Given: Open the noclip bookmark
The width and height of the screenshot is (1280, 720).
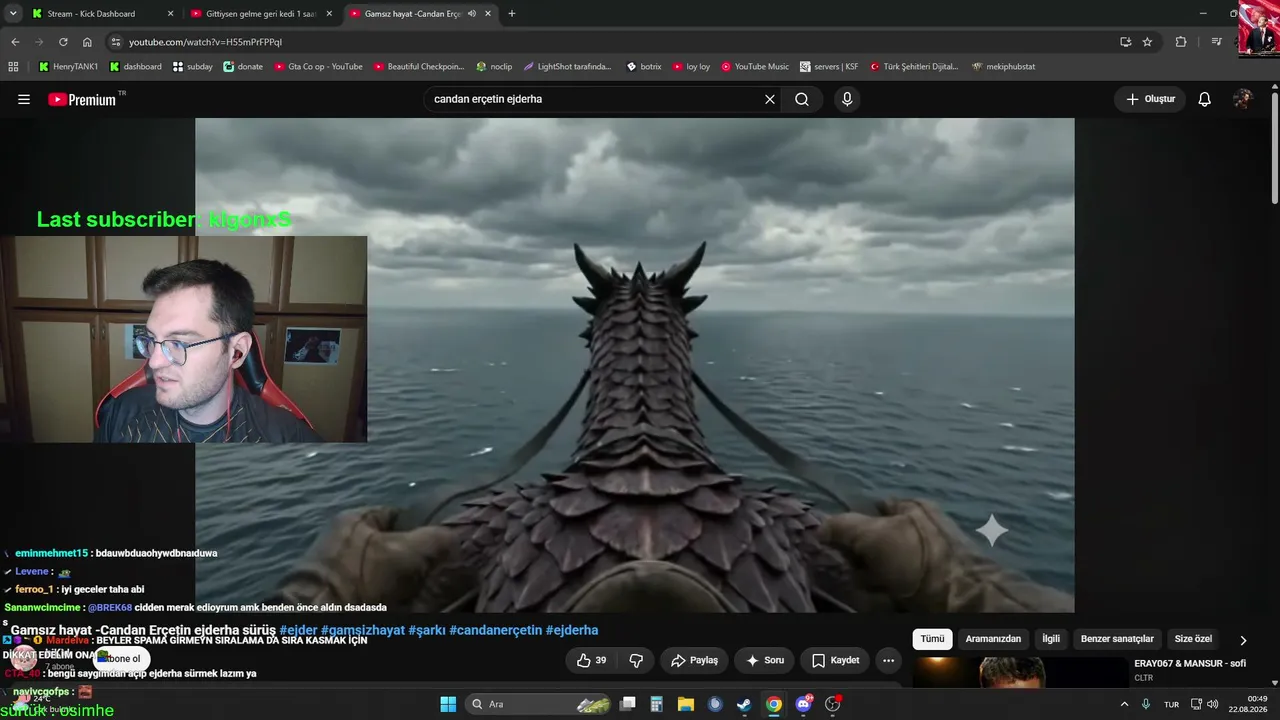Looking at the screenshot, I should 494,67.
